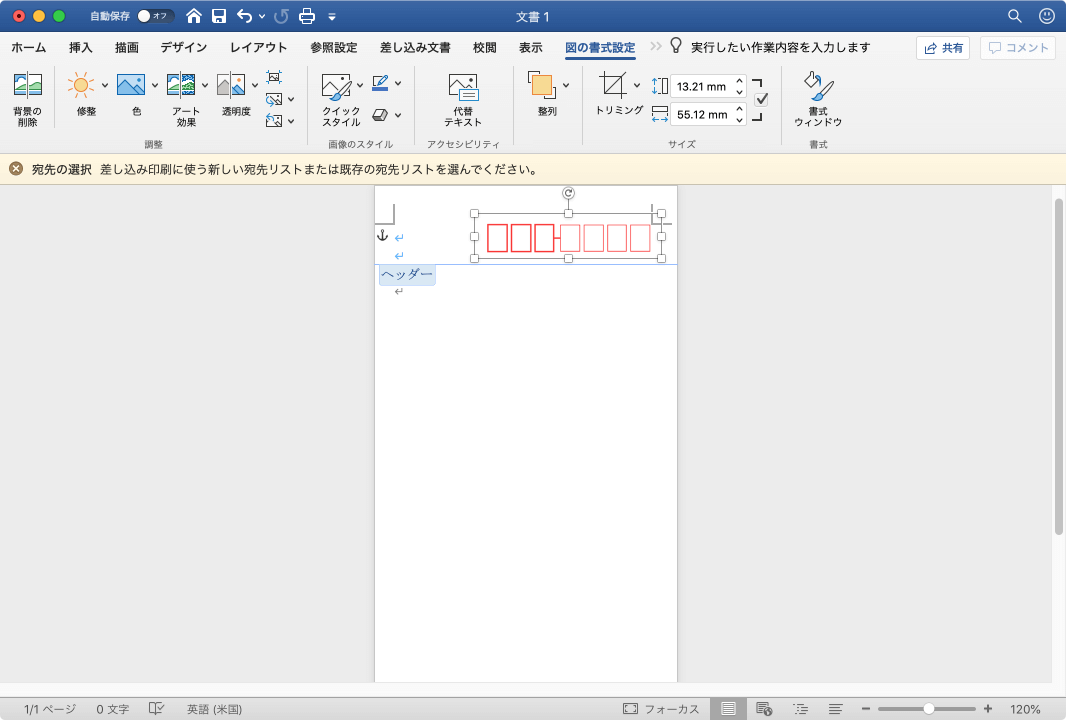Click the smiley feedback icon

1047,16
